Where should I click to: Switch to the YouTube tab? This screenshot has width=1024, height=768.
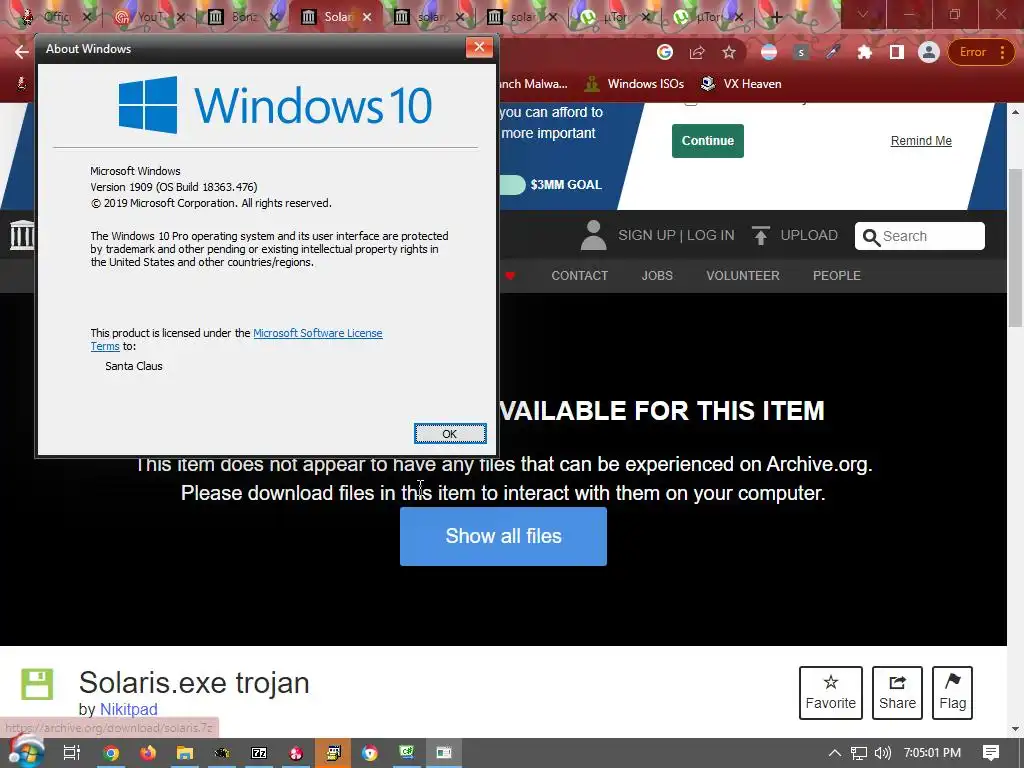click(x=150, y=17)
